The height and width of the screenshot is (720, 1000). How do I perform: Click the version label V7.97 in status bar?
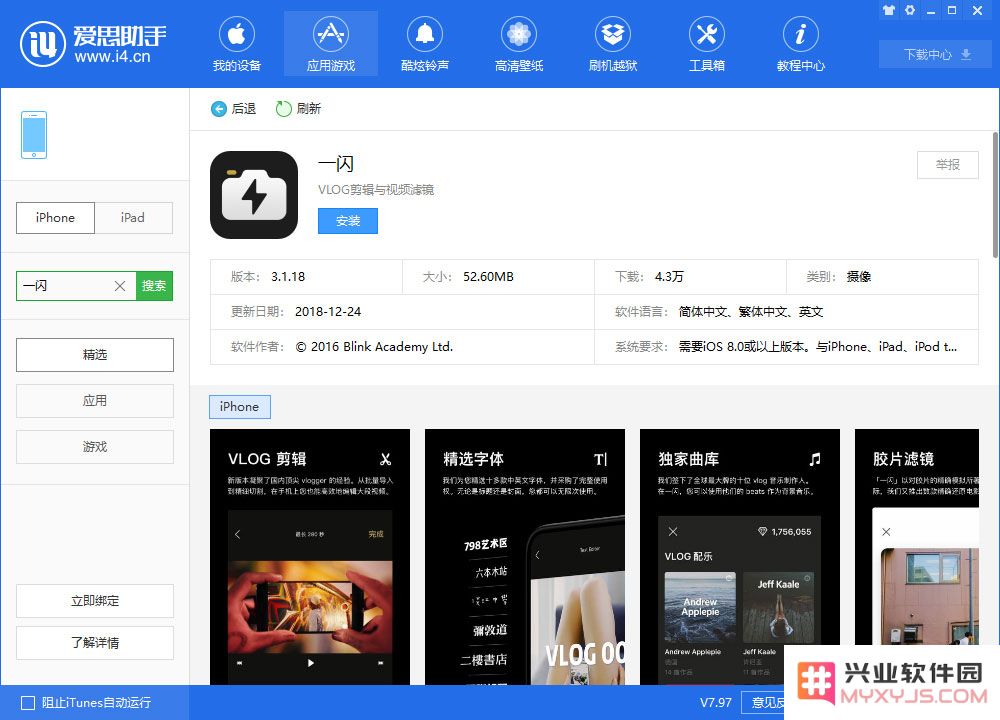716,703
